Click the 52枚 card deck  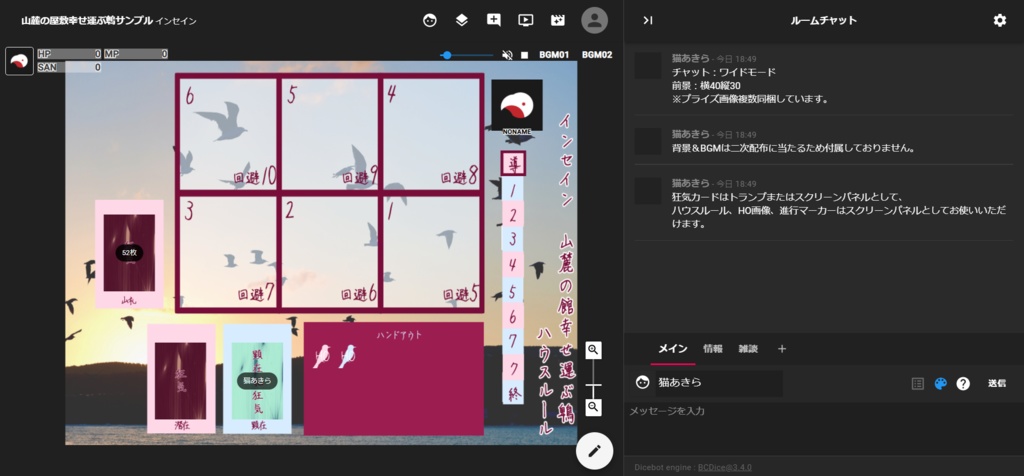pos(129,253)
